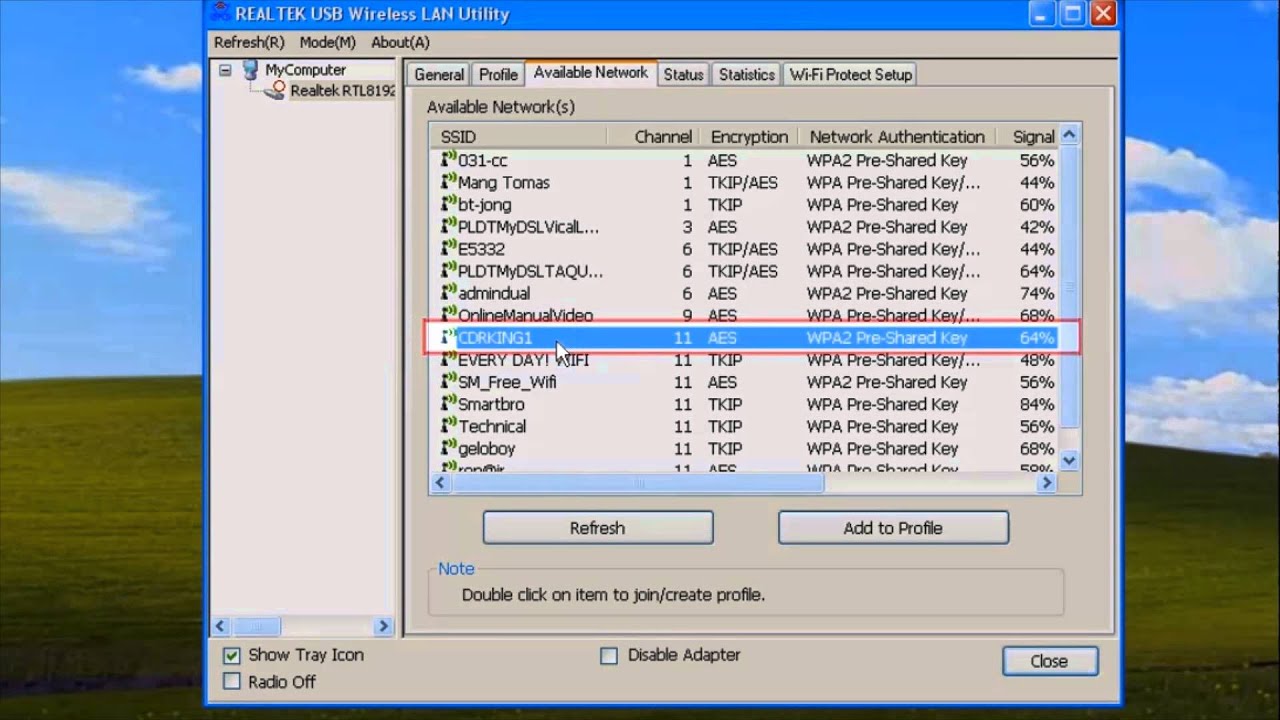Switch to the Status tab
1280x720 pixels.
pyautogui.click(x=683, y=75)
